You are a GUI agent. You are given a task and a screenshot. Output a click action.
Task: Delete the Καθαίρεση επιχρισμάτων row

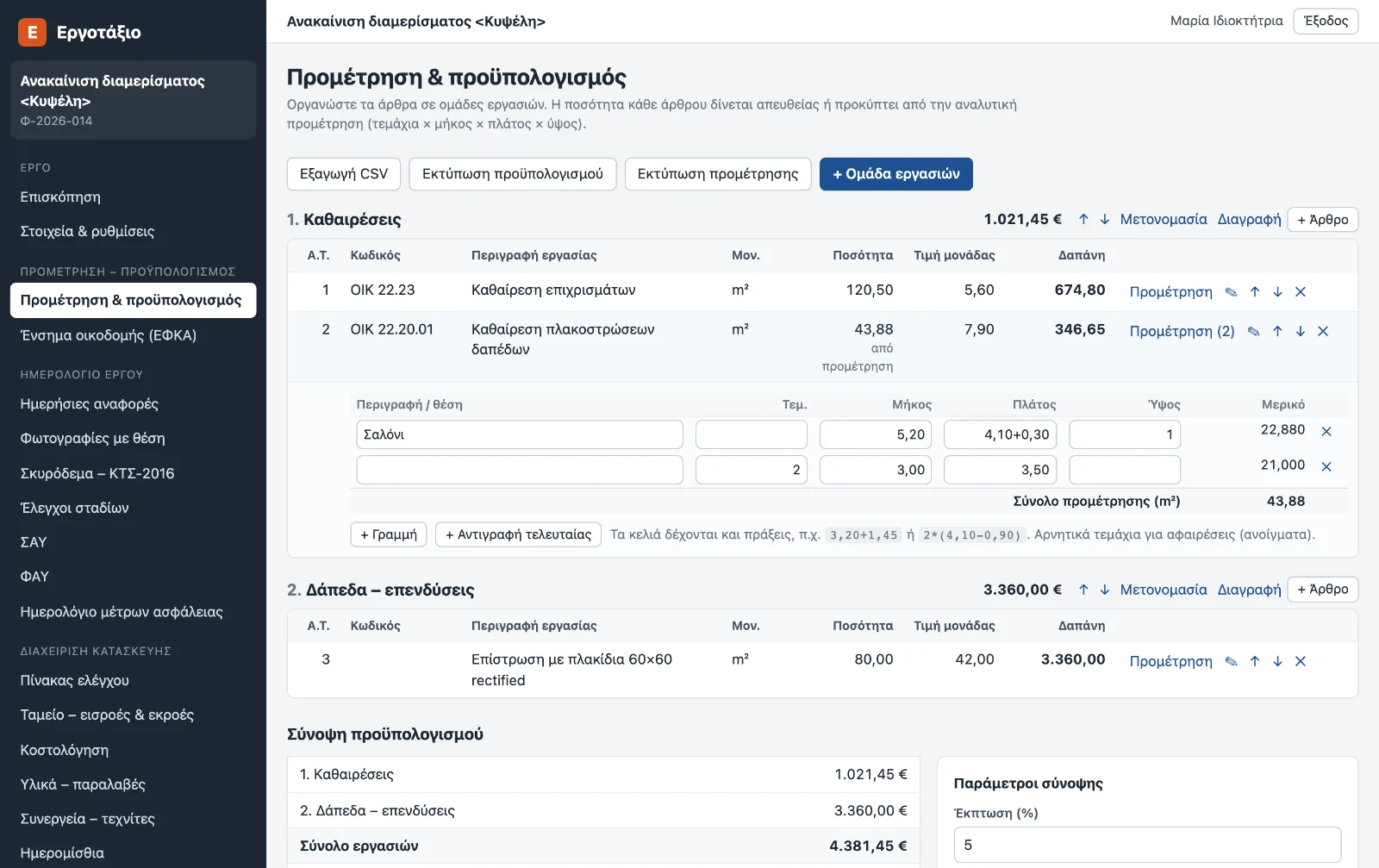pyautogui.click(x=1301, y=292)
